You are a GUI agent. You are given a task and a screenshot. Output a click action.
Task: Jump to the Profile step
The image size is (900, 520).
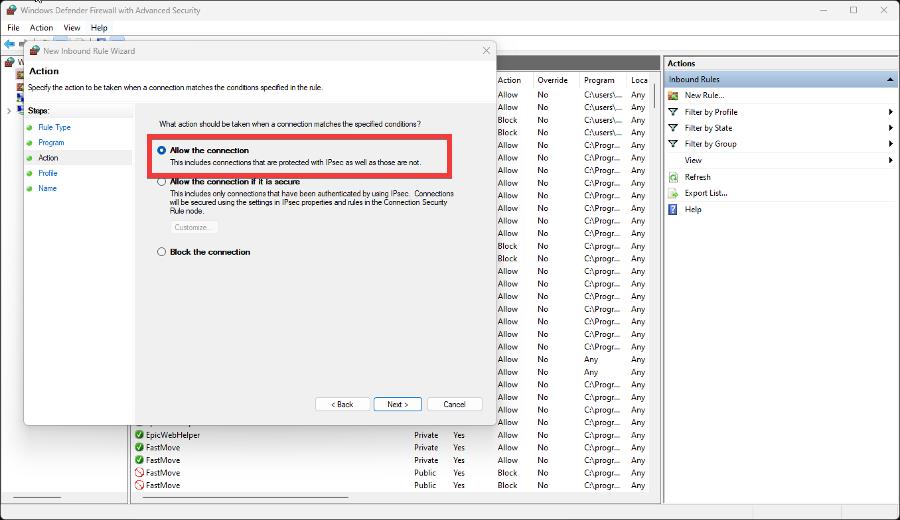point(48,173)
